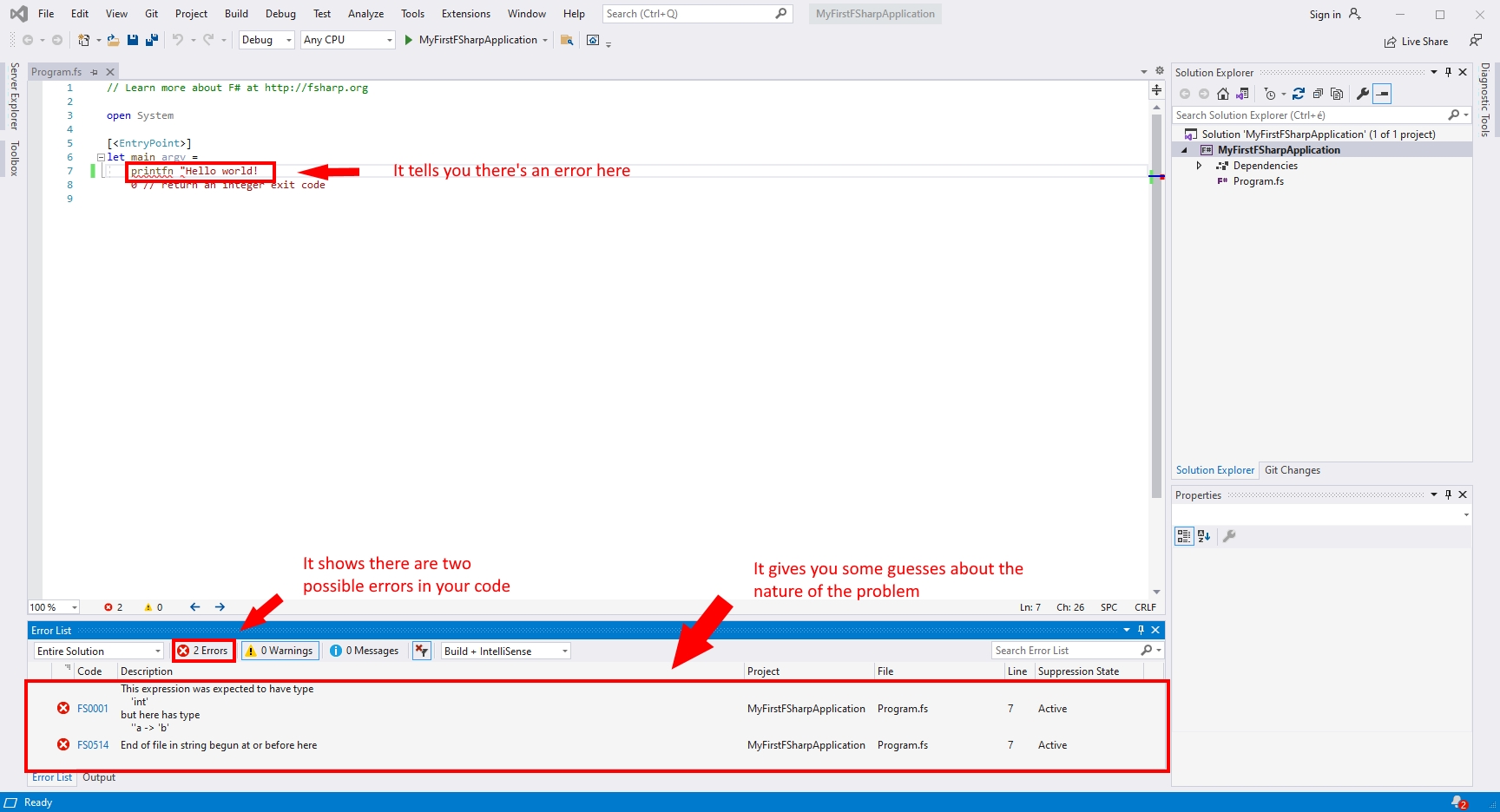The width and height of the screenshot is (1500, 812).
Task: Click the Show All Files icon
Action: (1337, 94)
